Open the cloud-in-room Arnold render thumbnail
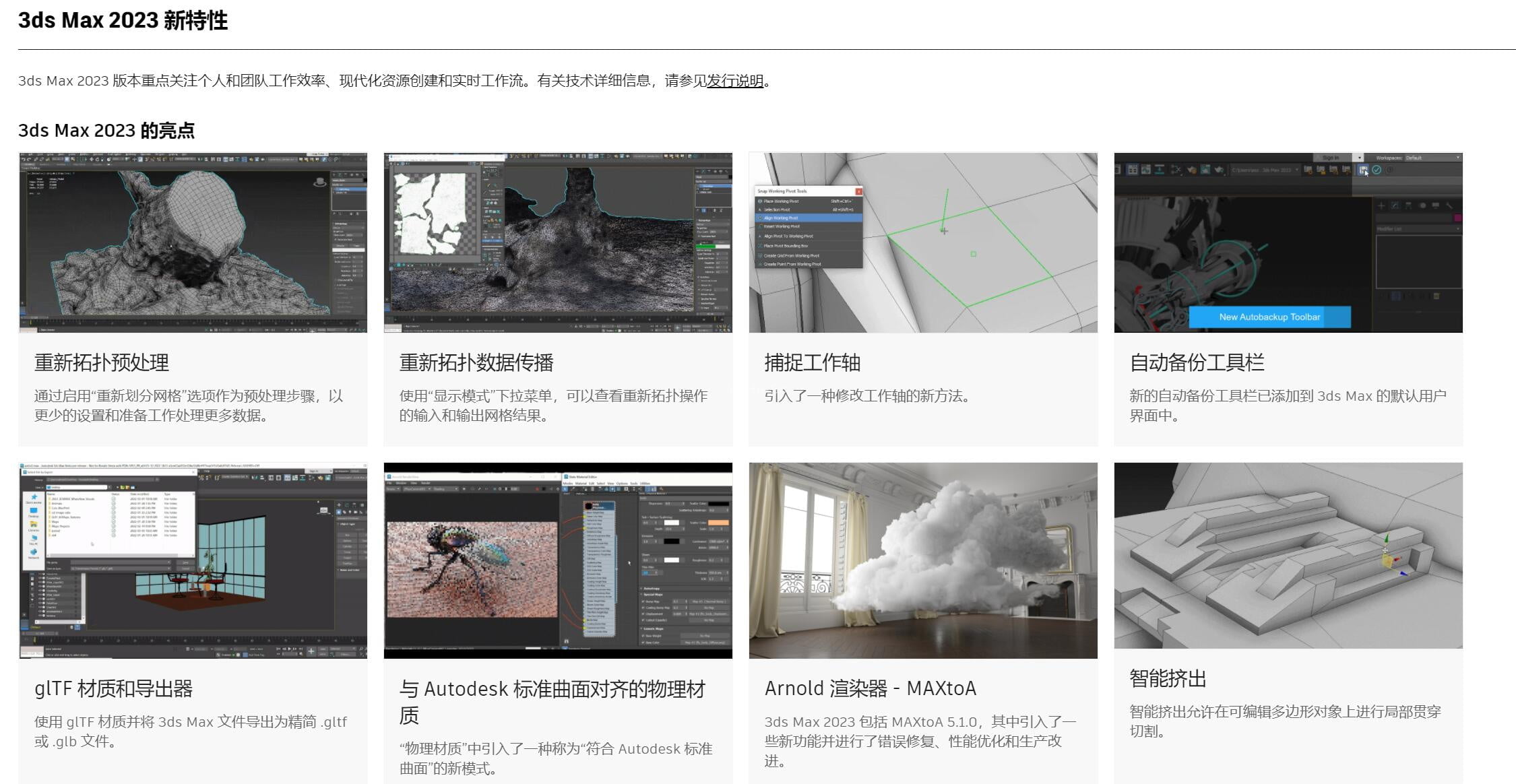1516x784 pixels. 923,560
